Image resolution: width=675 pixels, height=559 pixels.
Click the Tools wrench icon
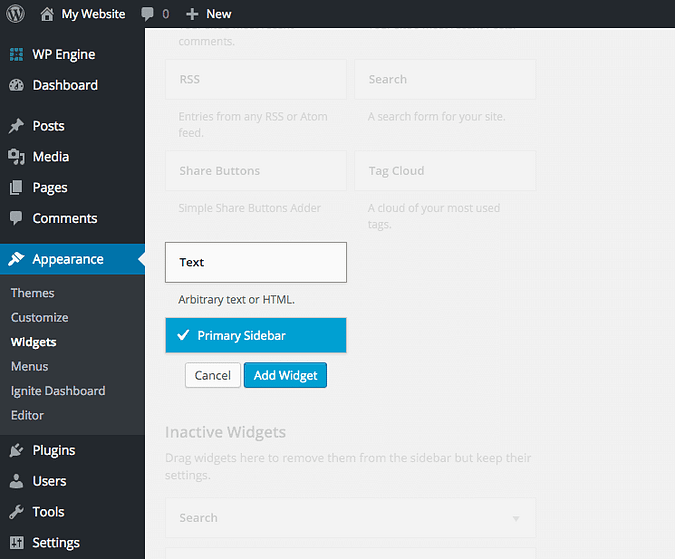16,512
